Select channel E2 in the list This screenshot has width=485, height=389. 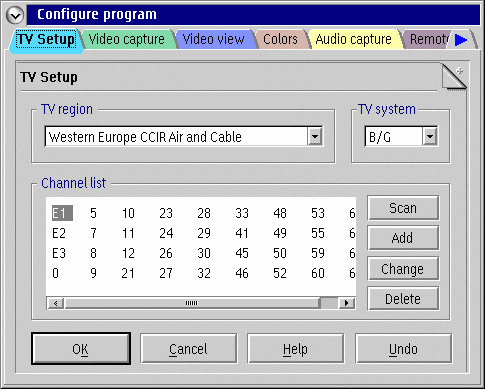coord(59,233)
